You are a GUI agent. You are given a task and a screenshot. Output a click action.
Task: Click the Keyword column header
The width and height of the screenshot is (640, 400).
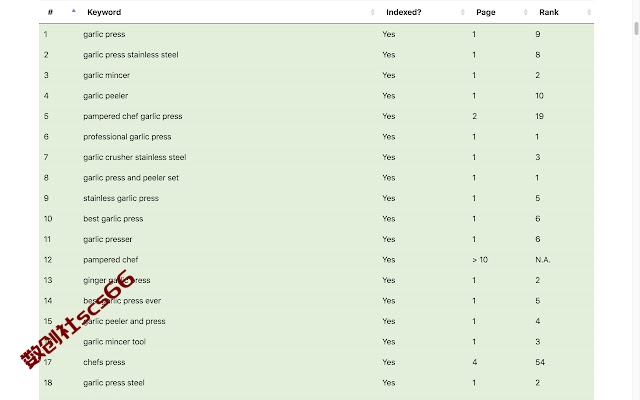coord(104,12)
